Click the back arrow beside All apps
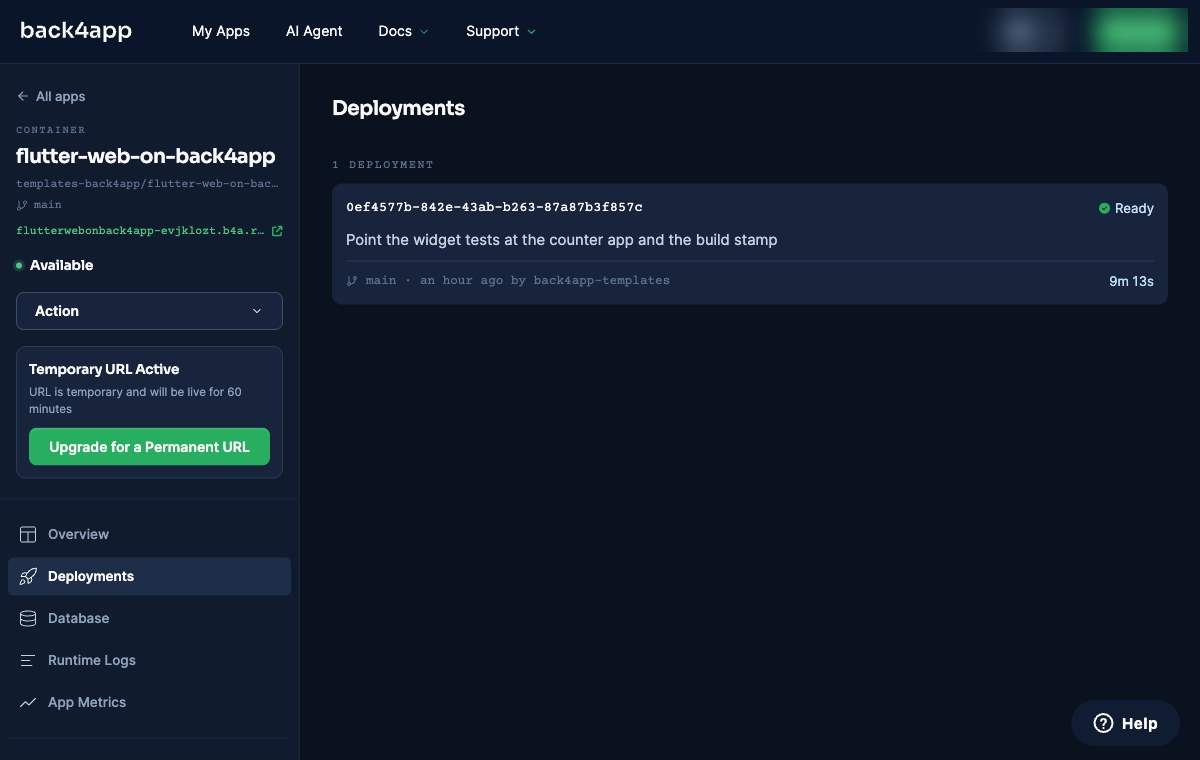Screen dimensions: 1200x760 pos(22,97)
